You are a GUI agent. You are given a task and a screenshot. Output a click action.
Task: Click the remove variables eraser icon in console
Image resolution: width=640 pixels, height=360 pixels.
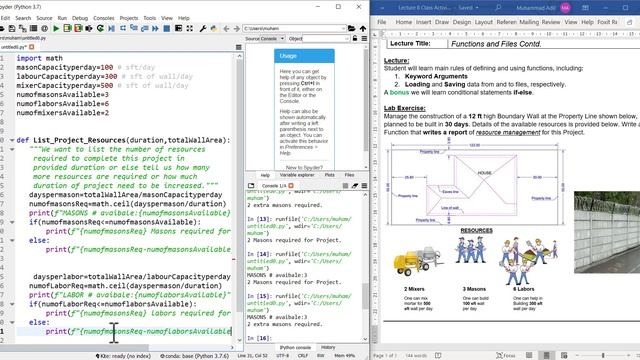[x=355, y=186]
